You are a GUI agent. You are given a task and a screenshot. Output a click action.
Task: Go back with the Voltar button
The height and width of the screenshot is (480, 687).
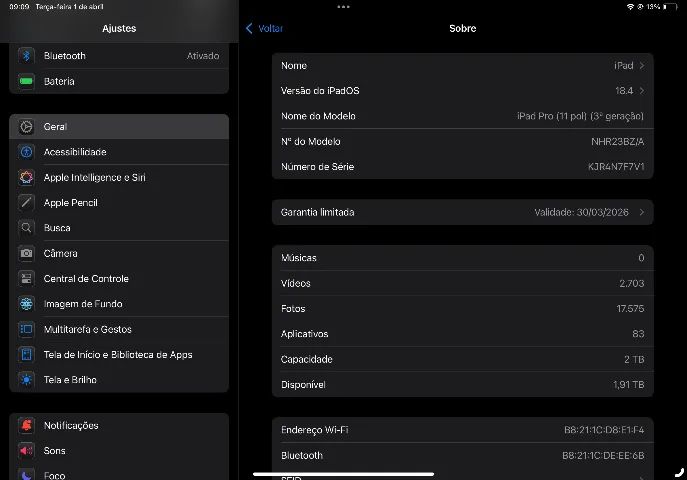click(265, 28)
